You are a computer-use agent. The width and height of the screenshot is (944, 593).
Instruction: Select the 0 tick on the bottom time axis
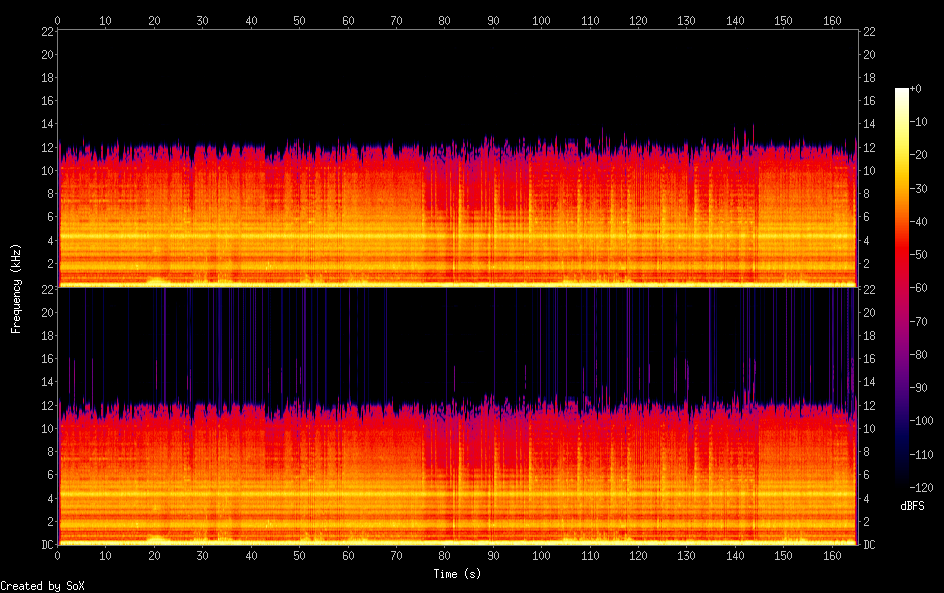coord(58,555)
